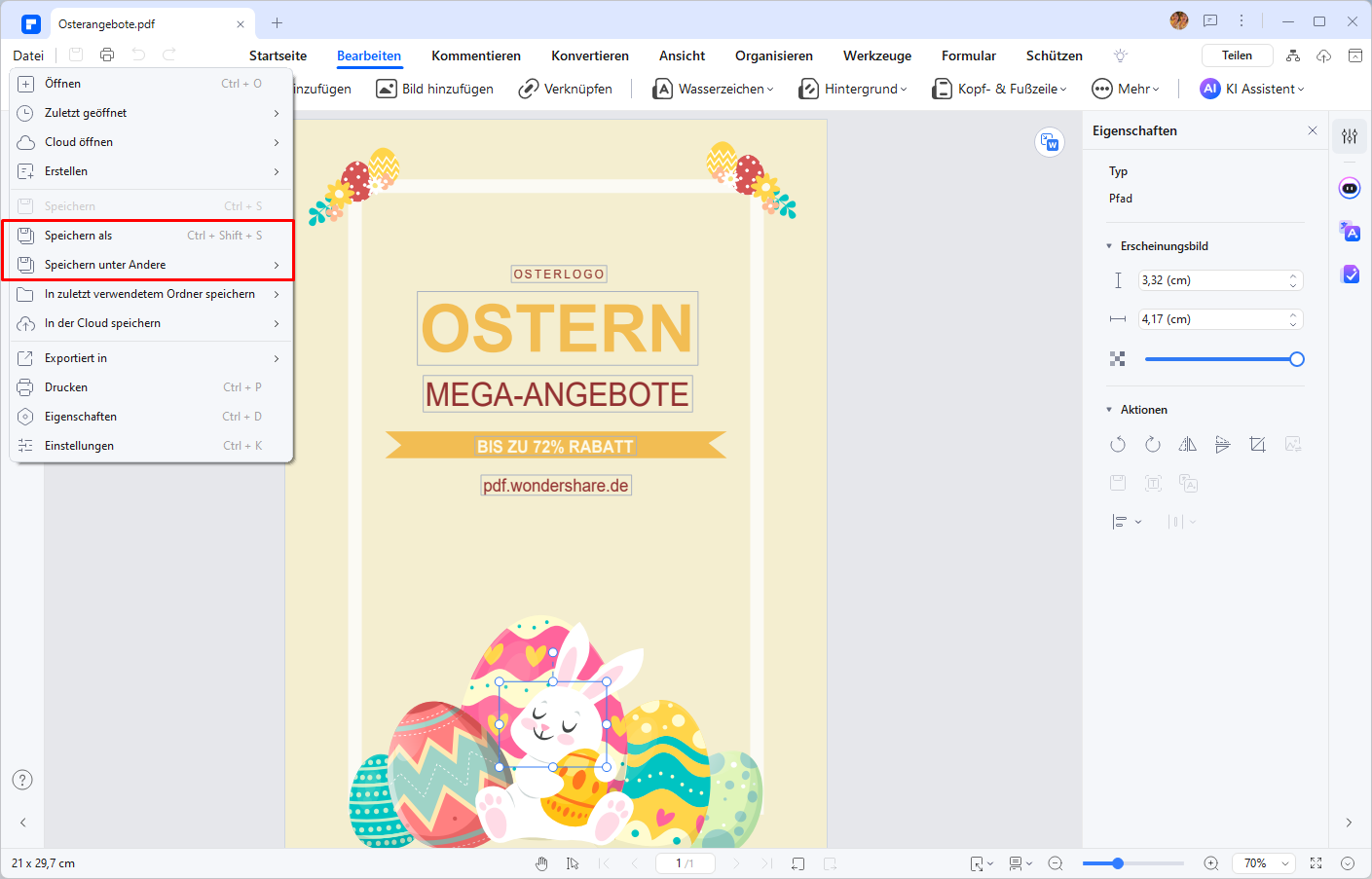Collapse the Erscheinungsbild section
Viewport: 1372px width, 879px height.
[x=1109, y=246]
